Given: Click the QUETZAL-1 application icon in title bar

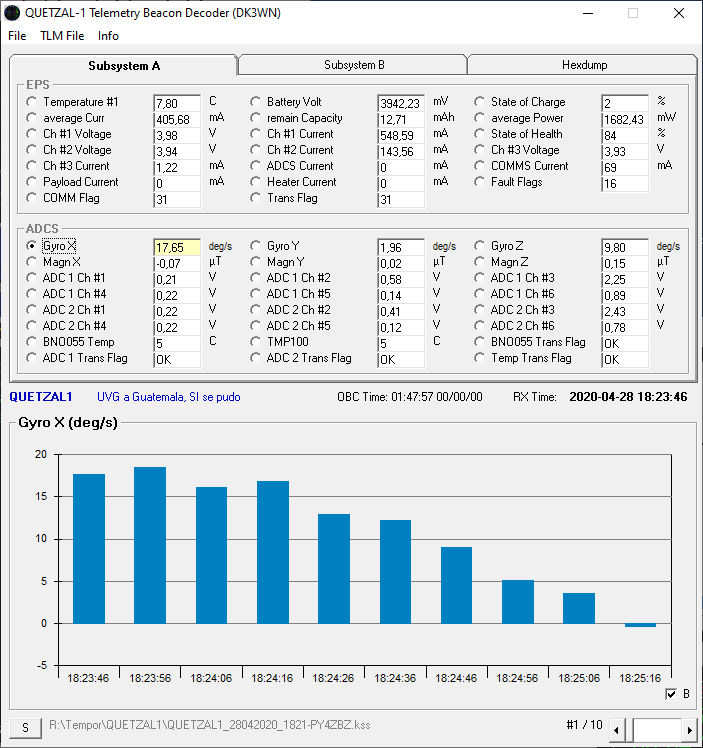Looking at the screenshot, I should [12, 13].
